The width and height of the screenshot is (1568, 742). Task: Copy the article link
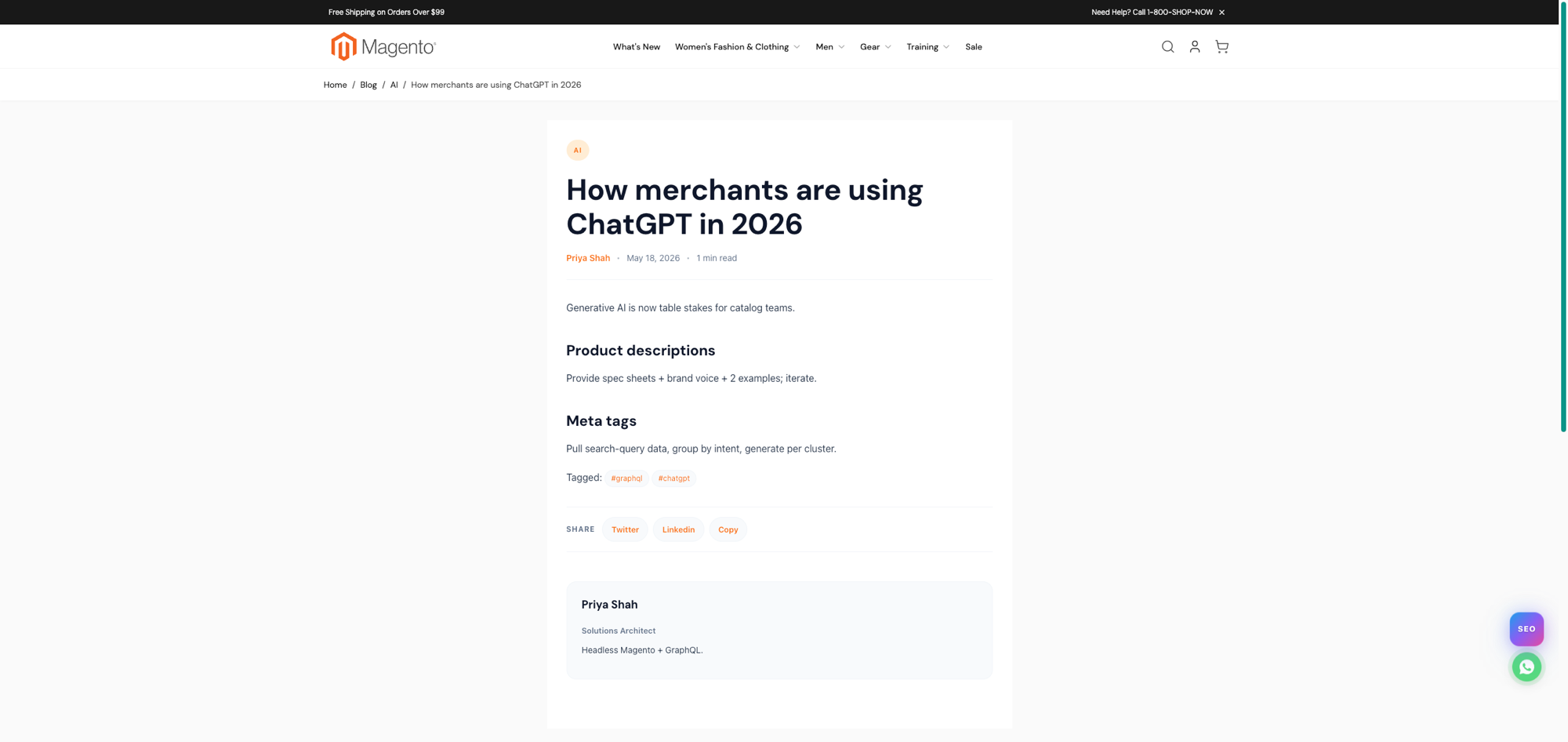coord(728,529)
